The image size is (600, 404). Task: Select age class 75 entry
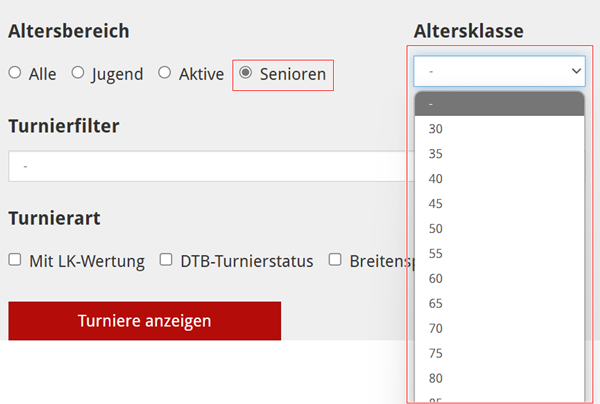(499, 353)
